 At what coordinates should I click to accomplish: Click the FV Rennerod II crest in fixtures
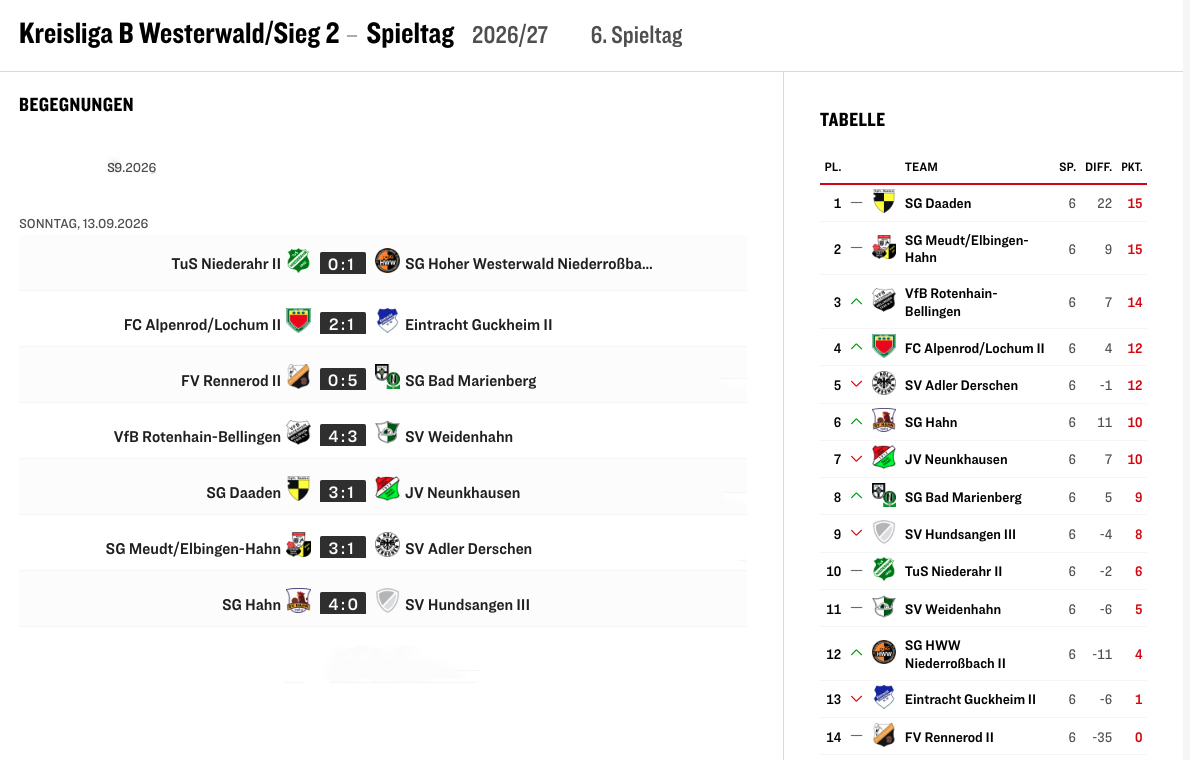coord(298,377)
